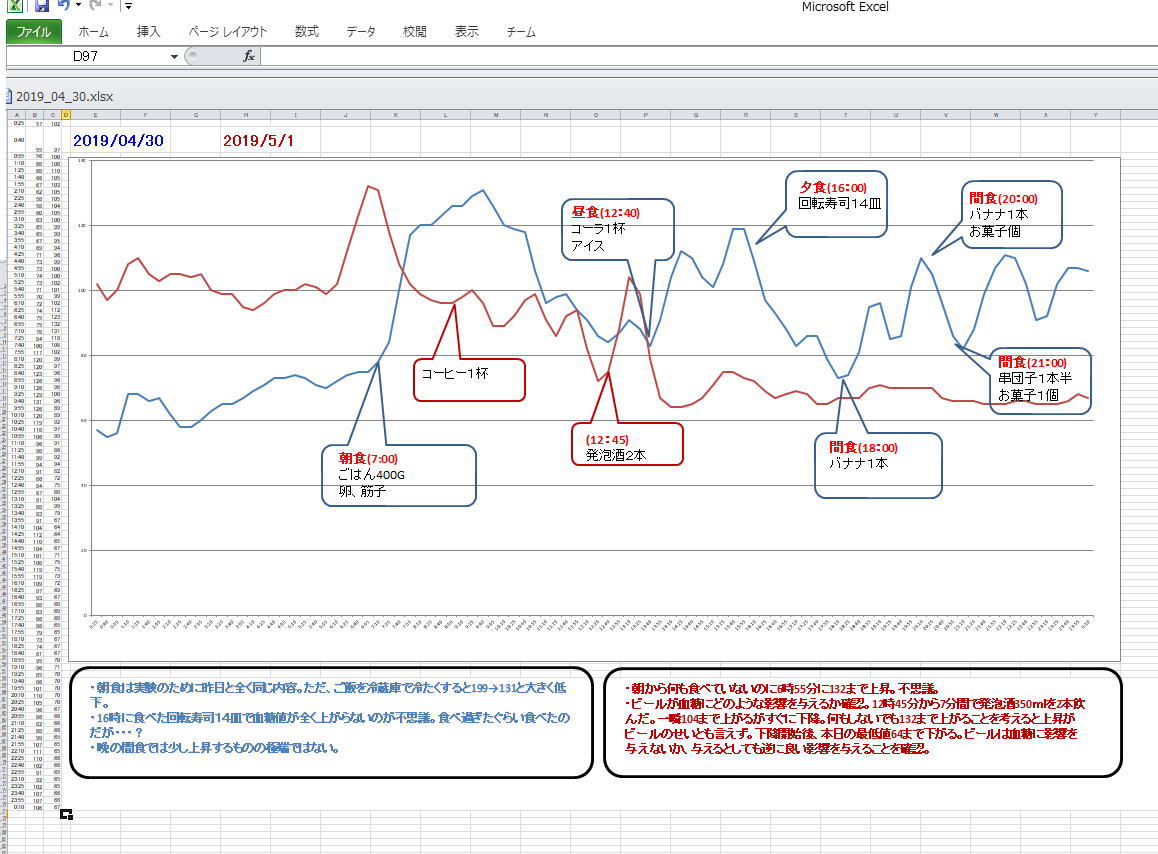
Task: Open the Undo history dropdown arrow
Action: [x=78, y=7]
